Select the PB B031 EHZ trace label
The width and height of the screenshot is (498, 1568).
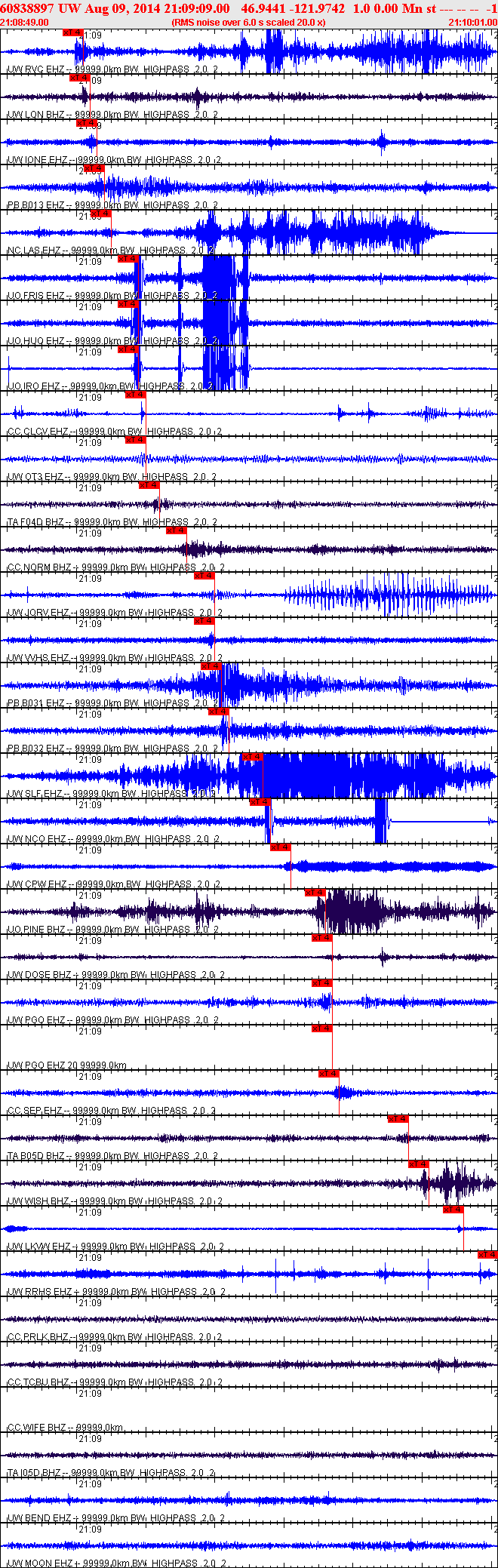(112, 703)
